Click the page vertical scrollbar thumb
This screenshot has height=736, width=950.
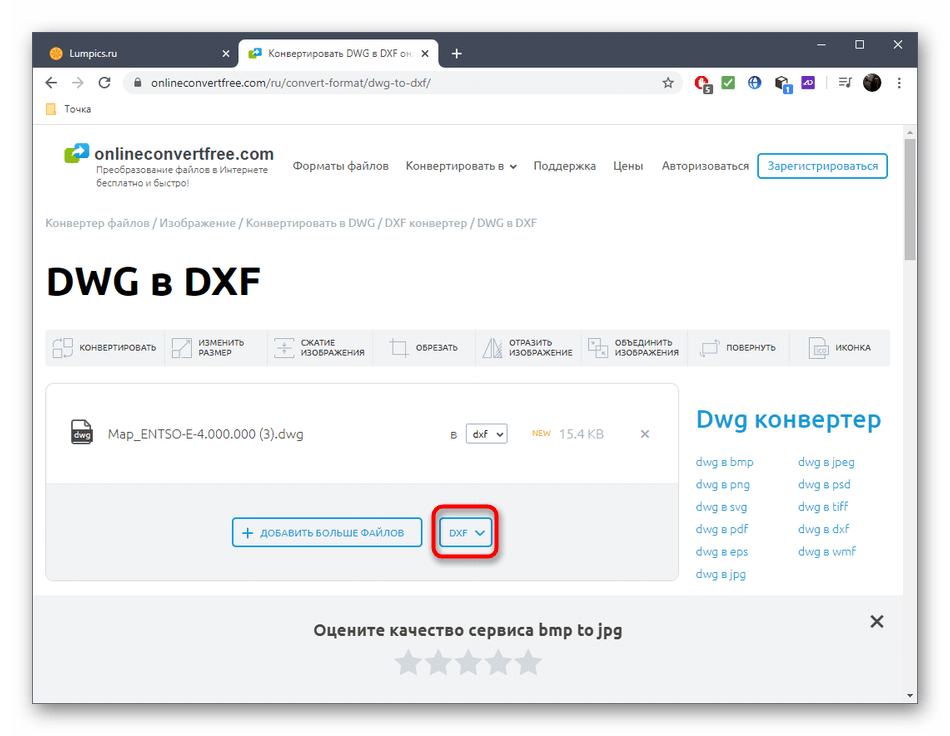point(909,199)
